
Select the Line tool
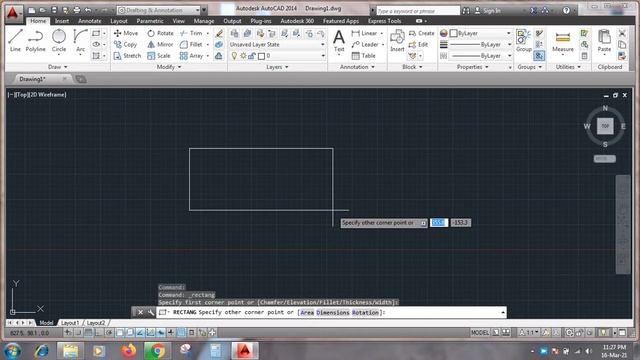15,40
